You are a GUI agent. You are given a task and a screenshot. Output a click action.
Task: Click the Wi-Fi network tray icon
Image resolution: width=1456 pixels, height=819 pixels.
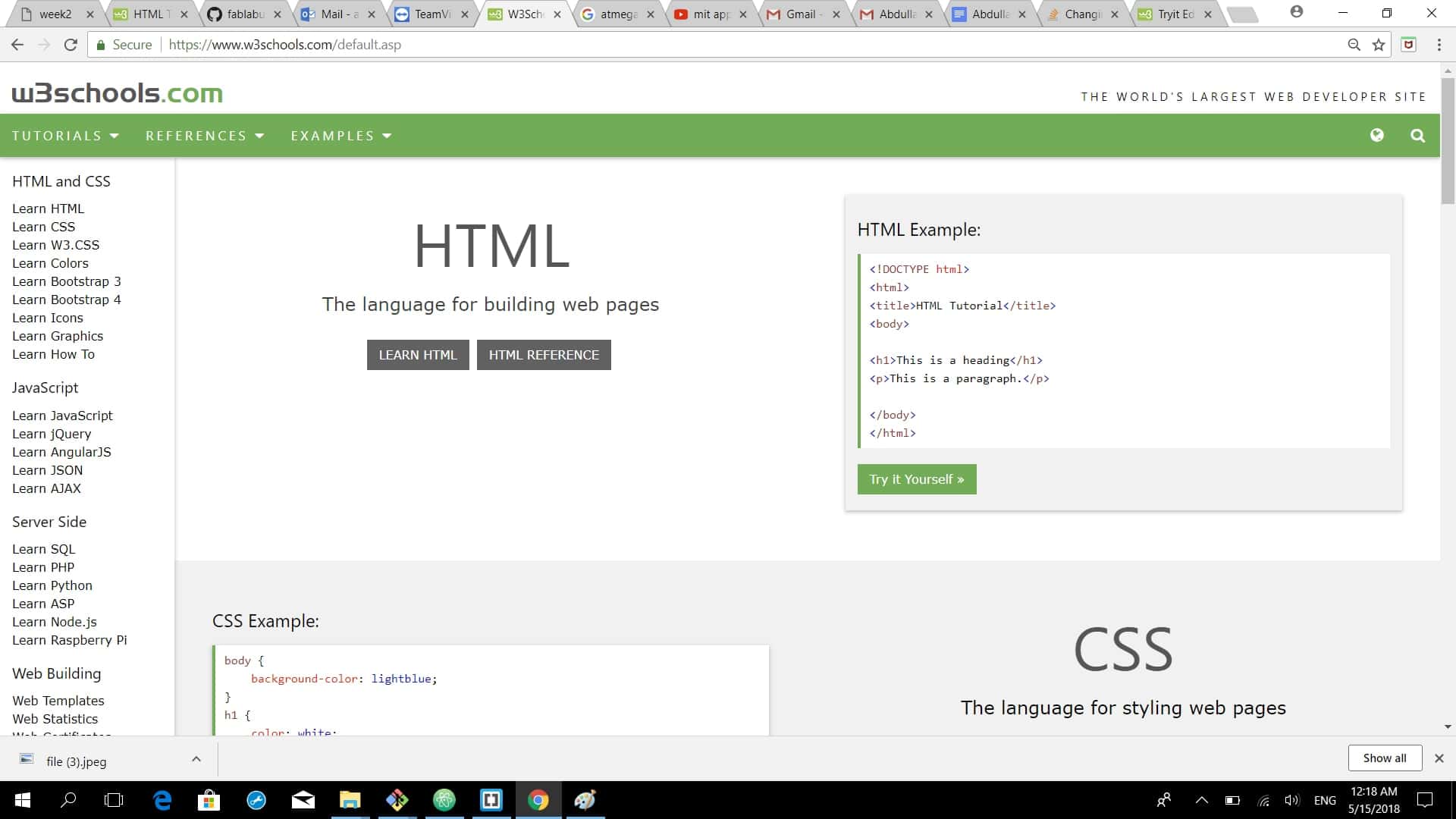click(x=1263, y=800)
